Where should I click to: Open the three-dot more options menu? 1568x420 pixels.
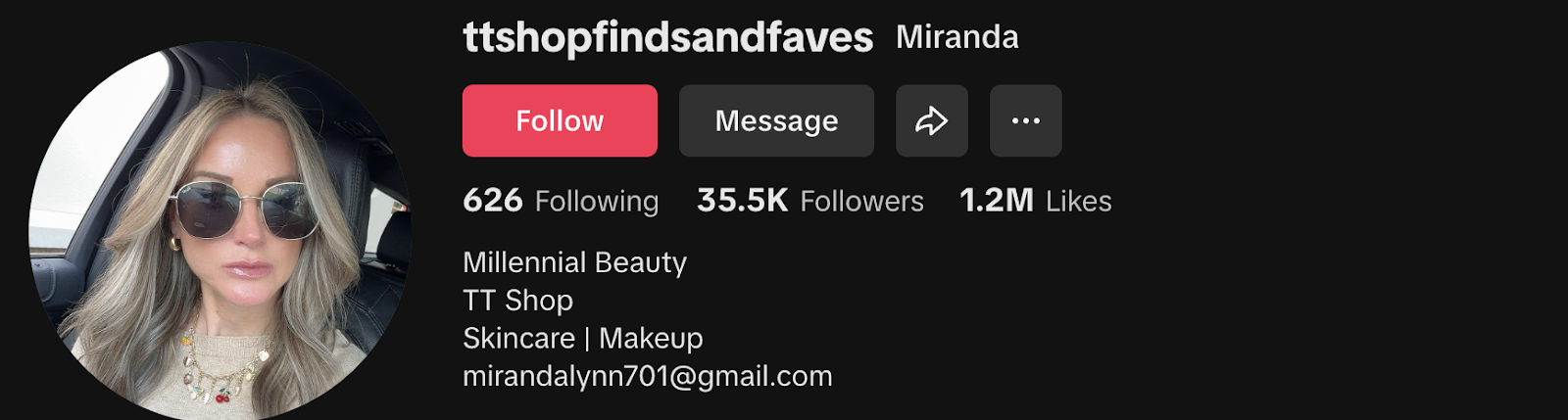(x=1025, y=120)
